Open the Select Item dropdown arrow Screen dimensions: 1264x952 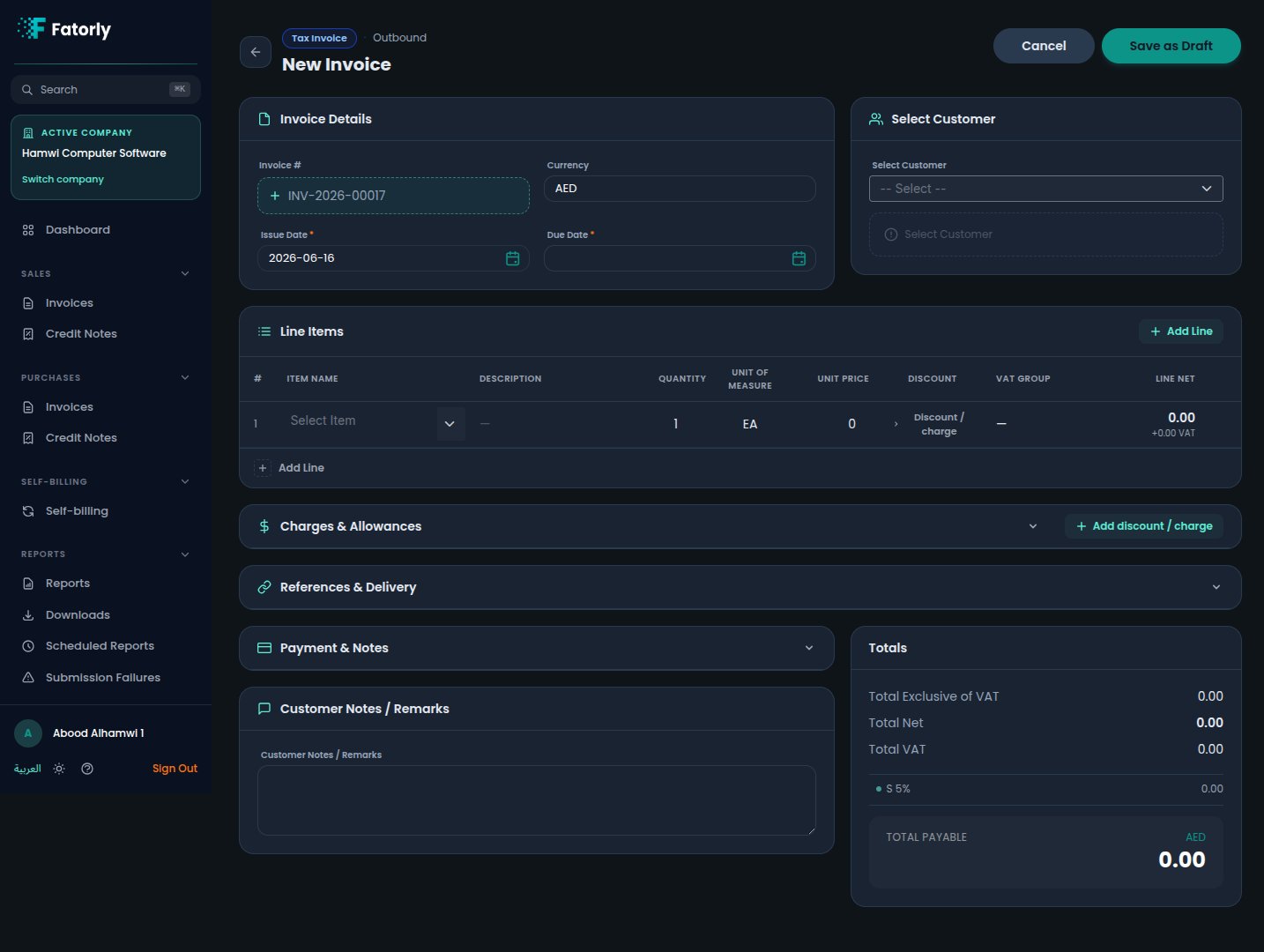450,424
